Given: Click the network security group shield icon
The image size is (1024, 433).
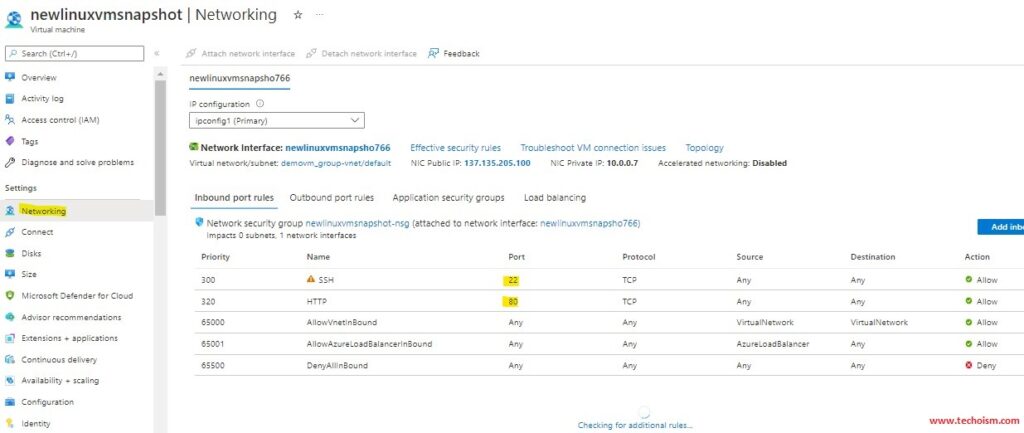Looking at the screenshot, I should point(199,222).
